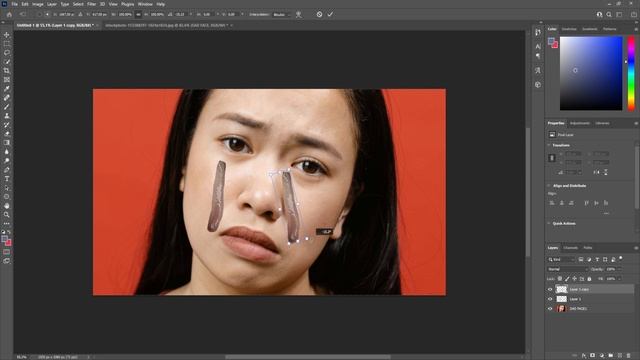Select the Zoom tool
The image size is (640, 360).
[x=7, y=215]
